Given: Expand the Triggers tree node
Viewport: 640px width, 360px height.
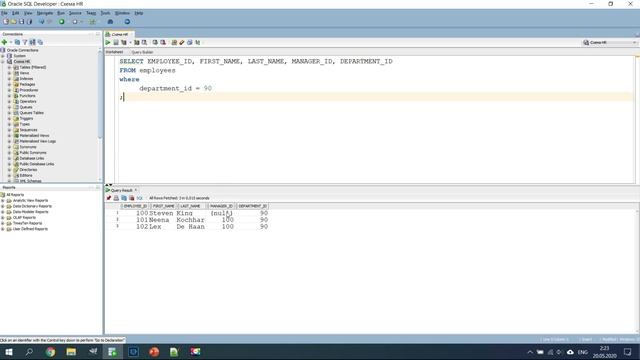Looking at the screenshot, I should click(9, 118).
